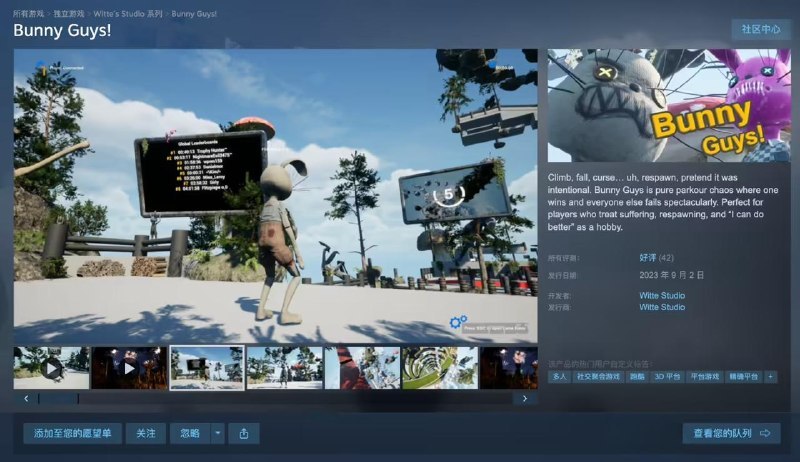Click the thumbnail strip scrollbar handle
The width and height of the screenshot is (800, 462).
58,399
